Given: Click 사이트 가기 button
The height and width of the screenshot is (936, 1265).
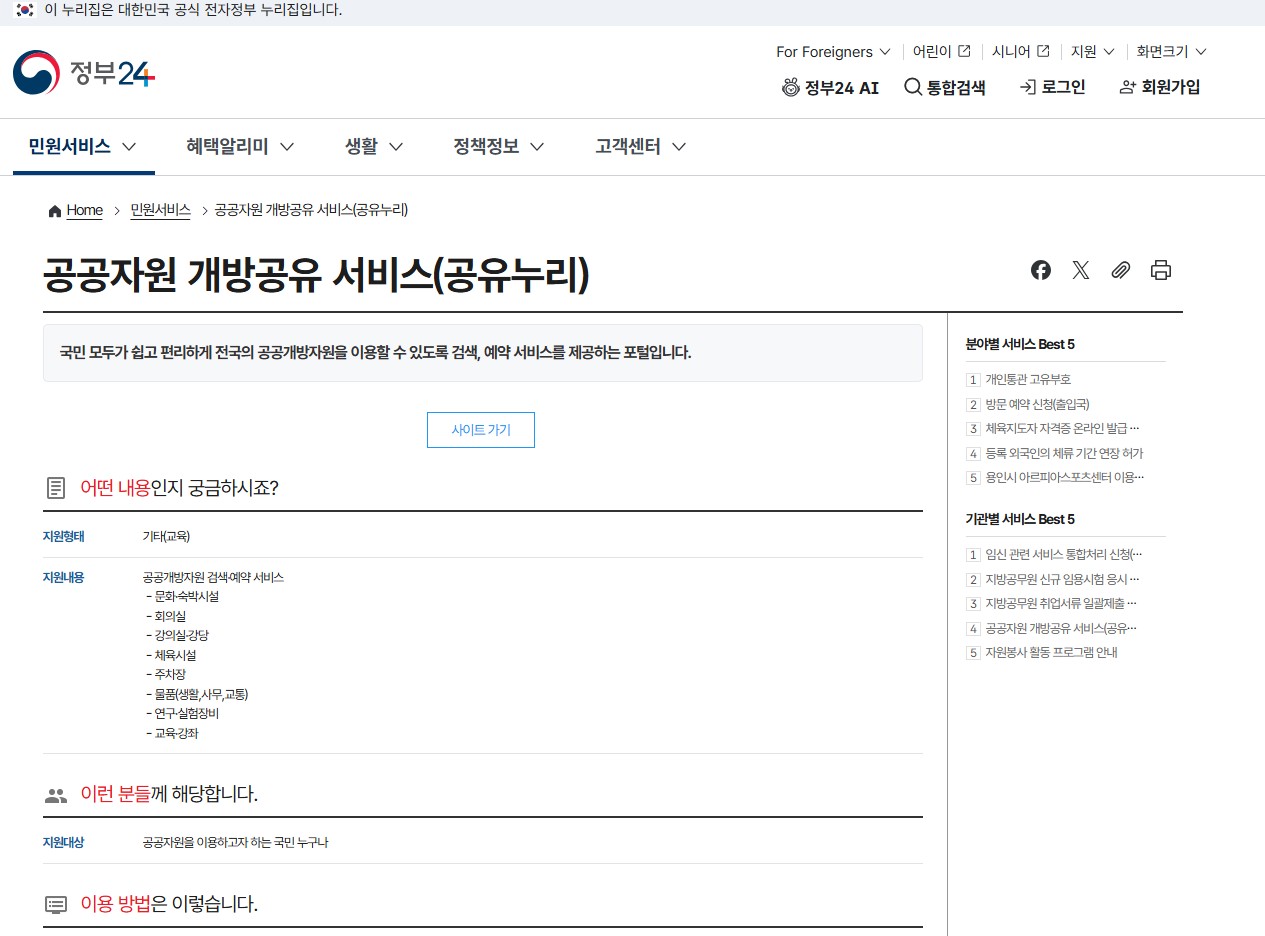Looking at the screenshot, I should 481,430.
